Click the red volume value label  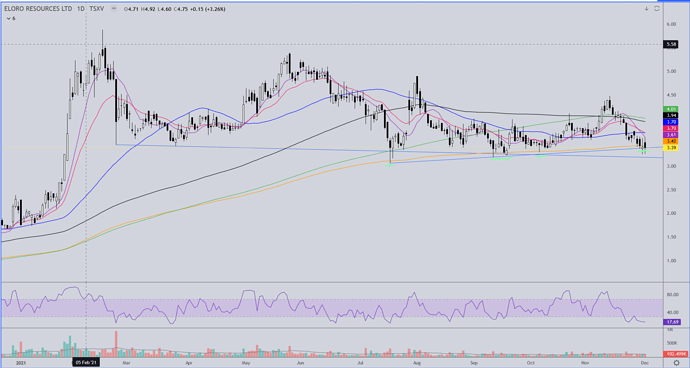click(676, 354)
